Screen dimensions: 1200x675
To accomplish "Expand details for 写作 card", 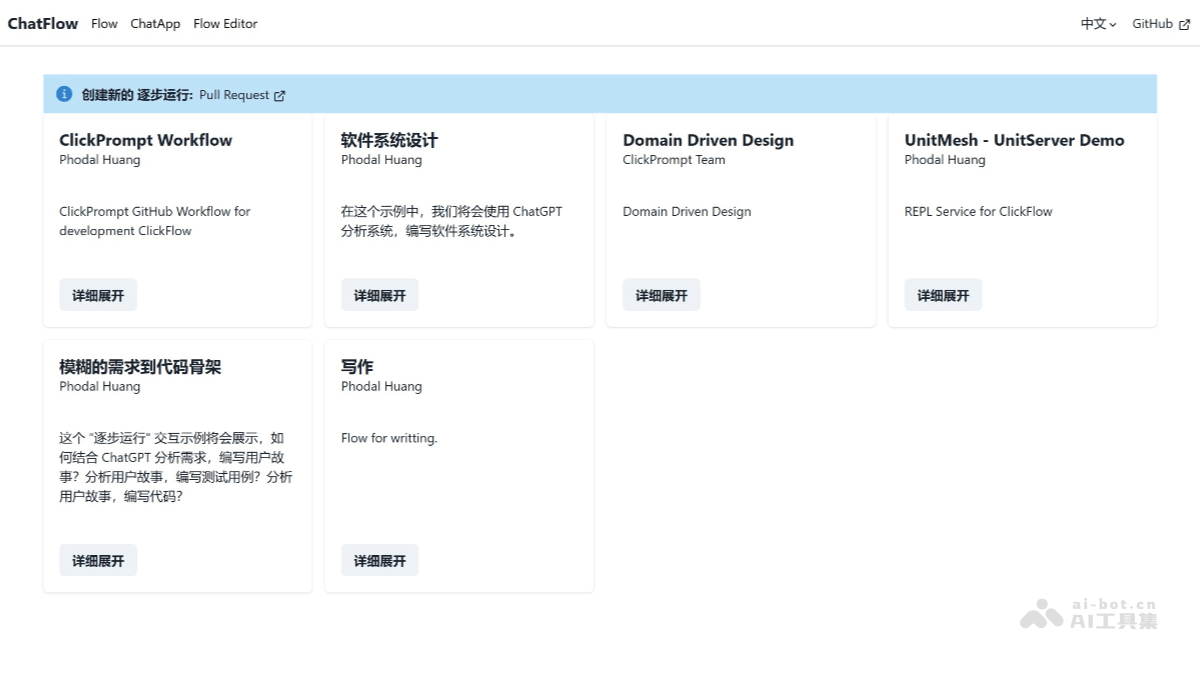I will pyautogui.click(x=380, y=561).
